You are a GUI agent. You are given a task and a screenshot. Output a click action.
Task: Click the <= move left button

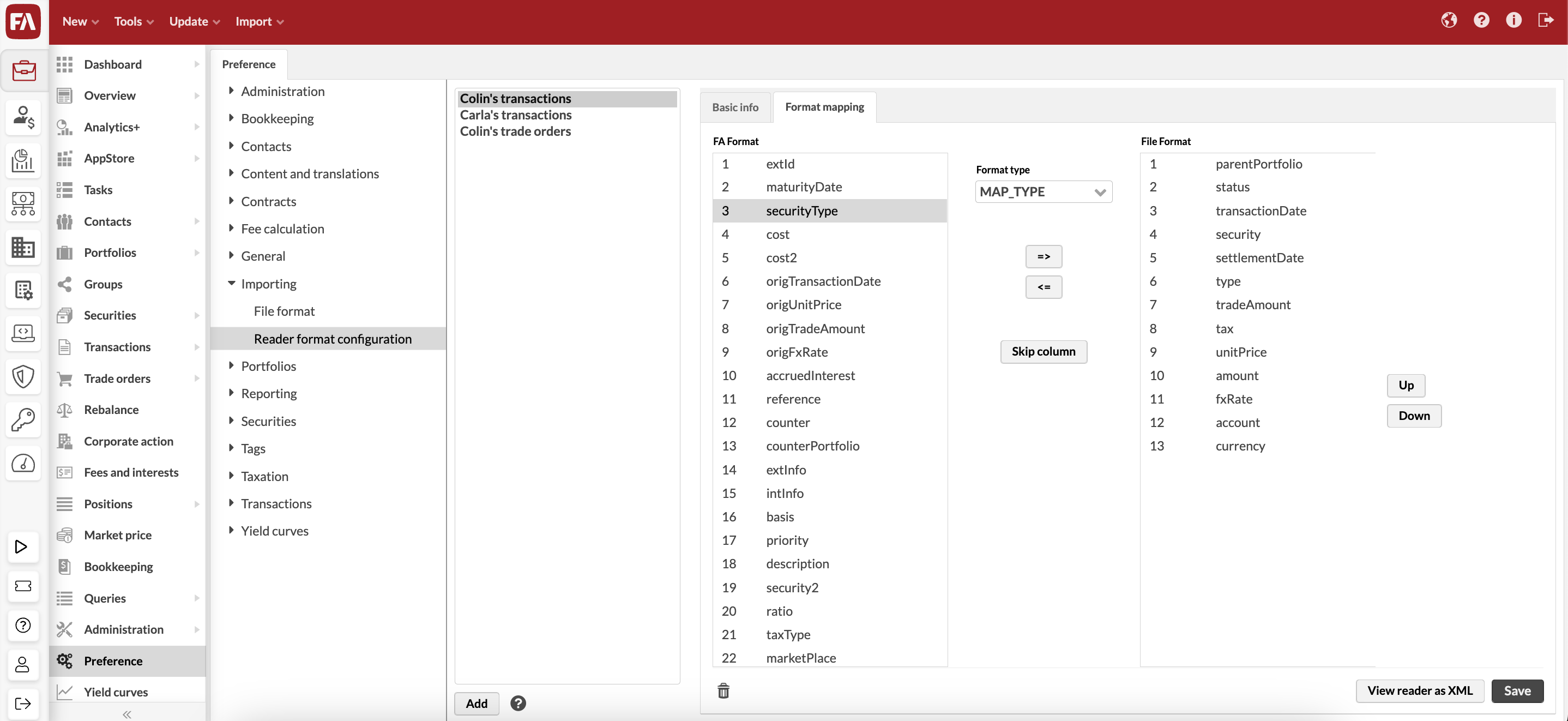[1044, 287]
